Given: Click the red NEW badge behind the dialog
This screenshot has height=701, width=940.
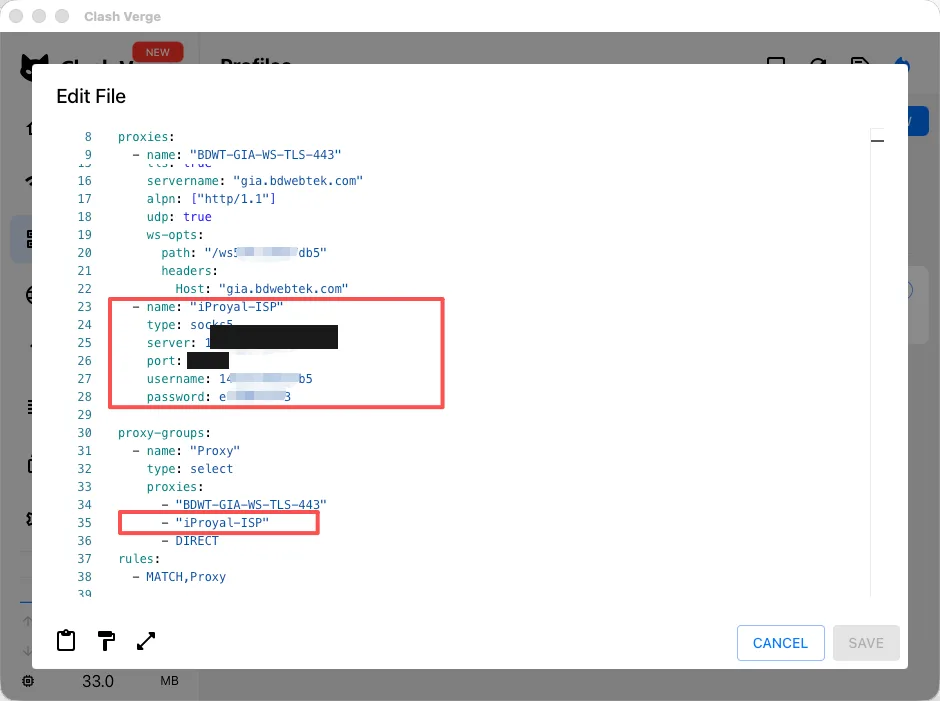Looking at the screenshot, I should click(x=158, y=52).
